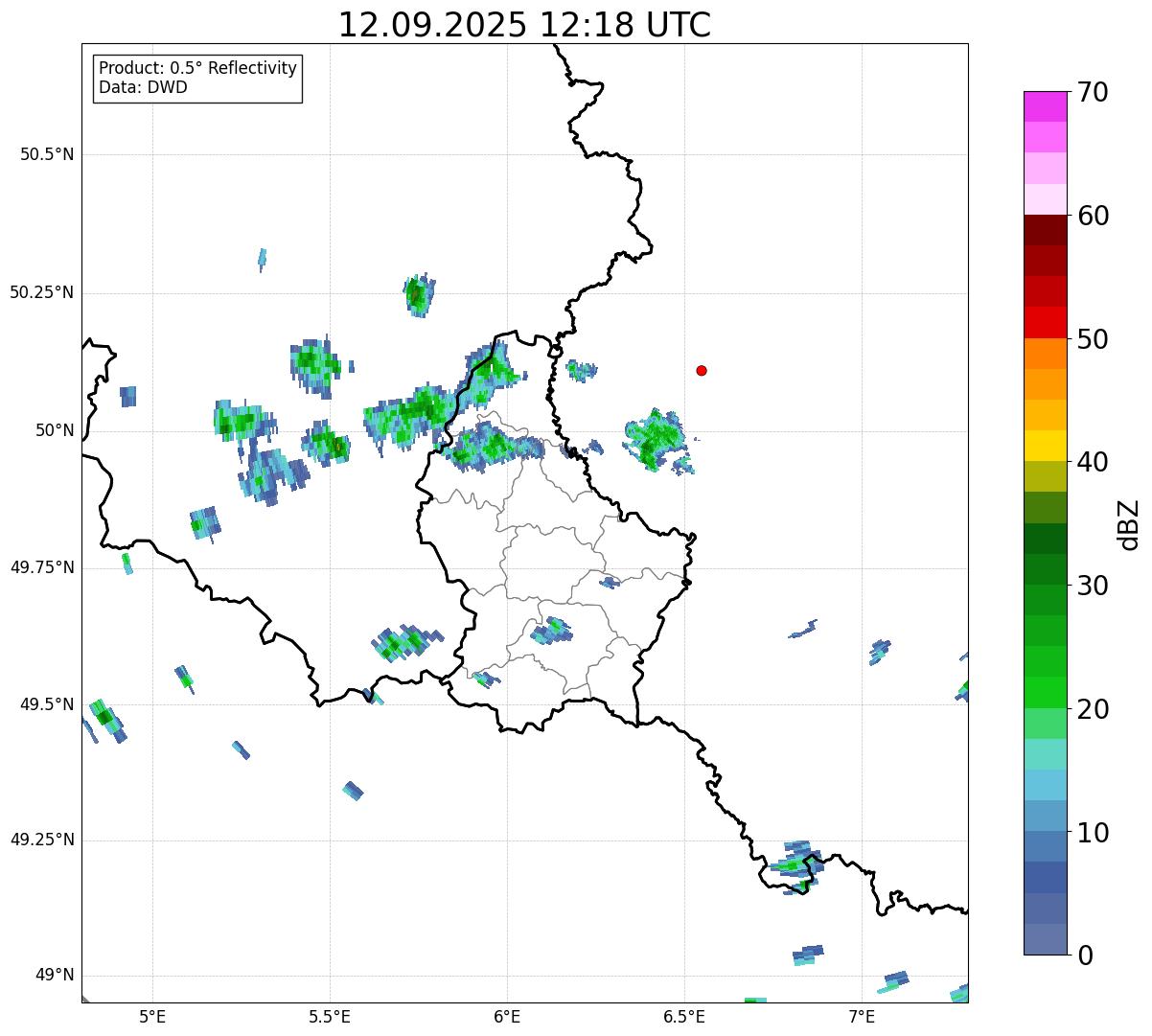Screen dimensions: 1152x1036
Task: Click the 20 tick on the colorbar
Action: (1093, 709)
